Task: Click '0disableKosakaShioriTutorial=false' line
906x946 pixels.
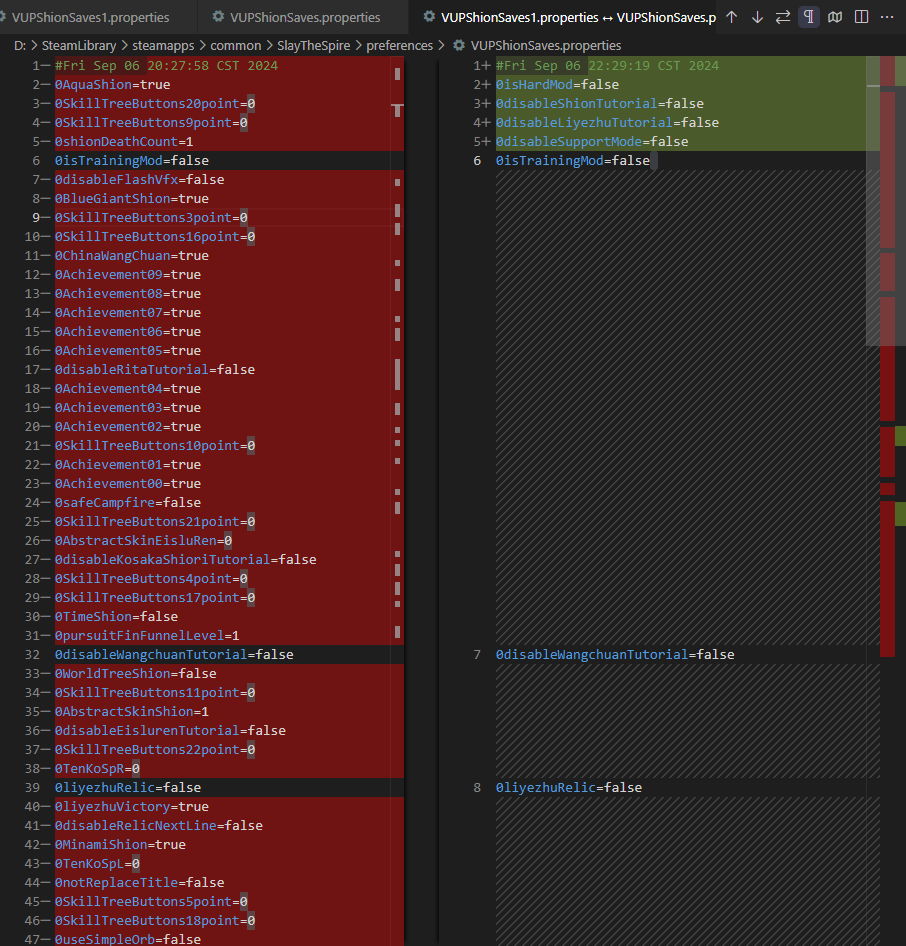Action: pos(186,560)
